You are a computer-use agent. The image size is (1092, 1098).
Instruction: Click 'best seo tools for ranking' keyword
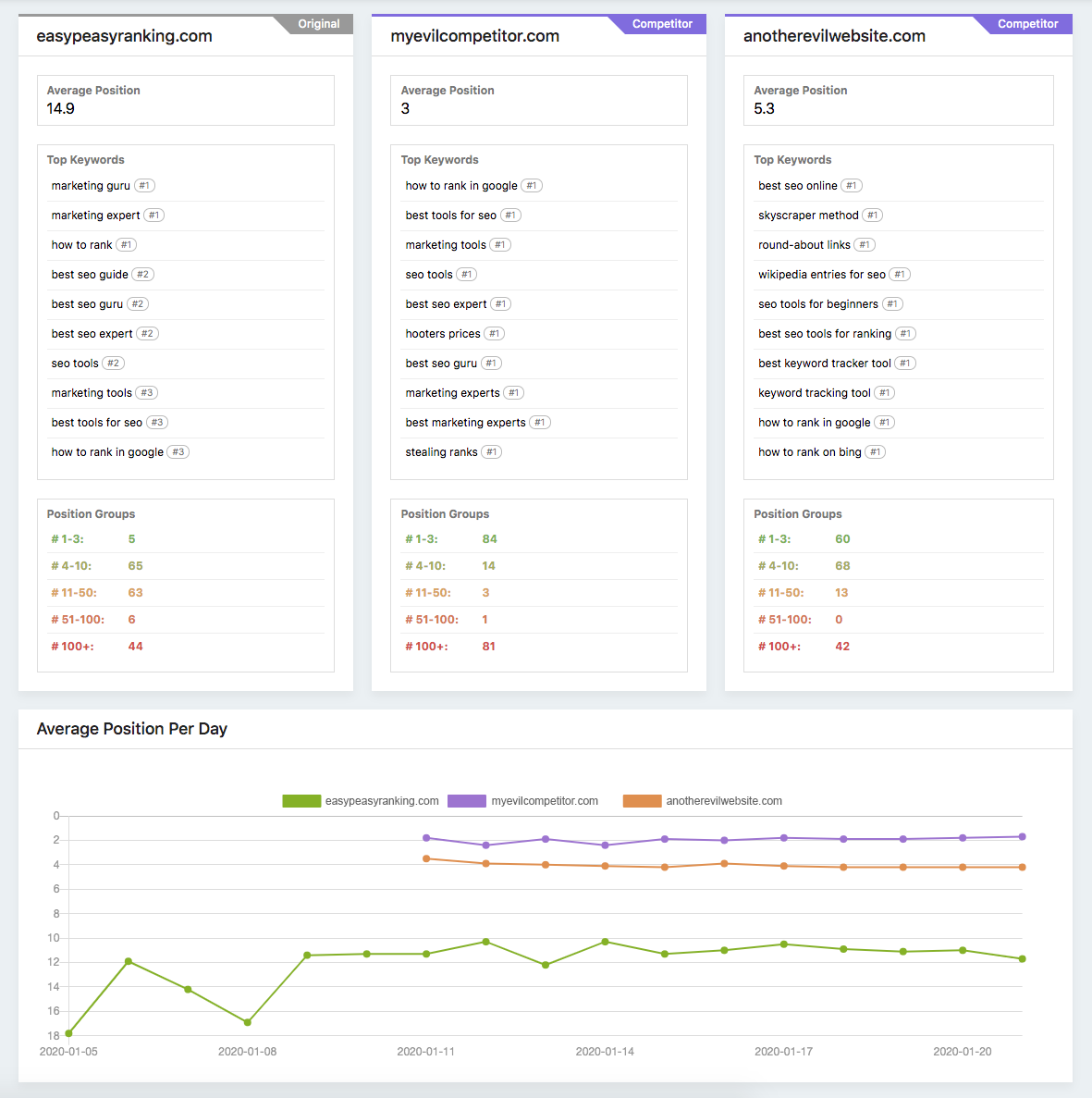click(x=825, y=334)
